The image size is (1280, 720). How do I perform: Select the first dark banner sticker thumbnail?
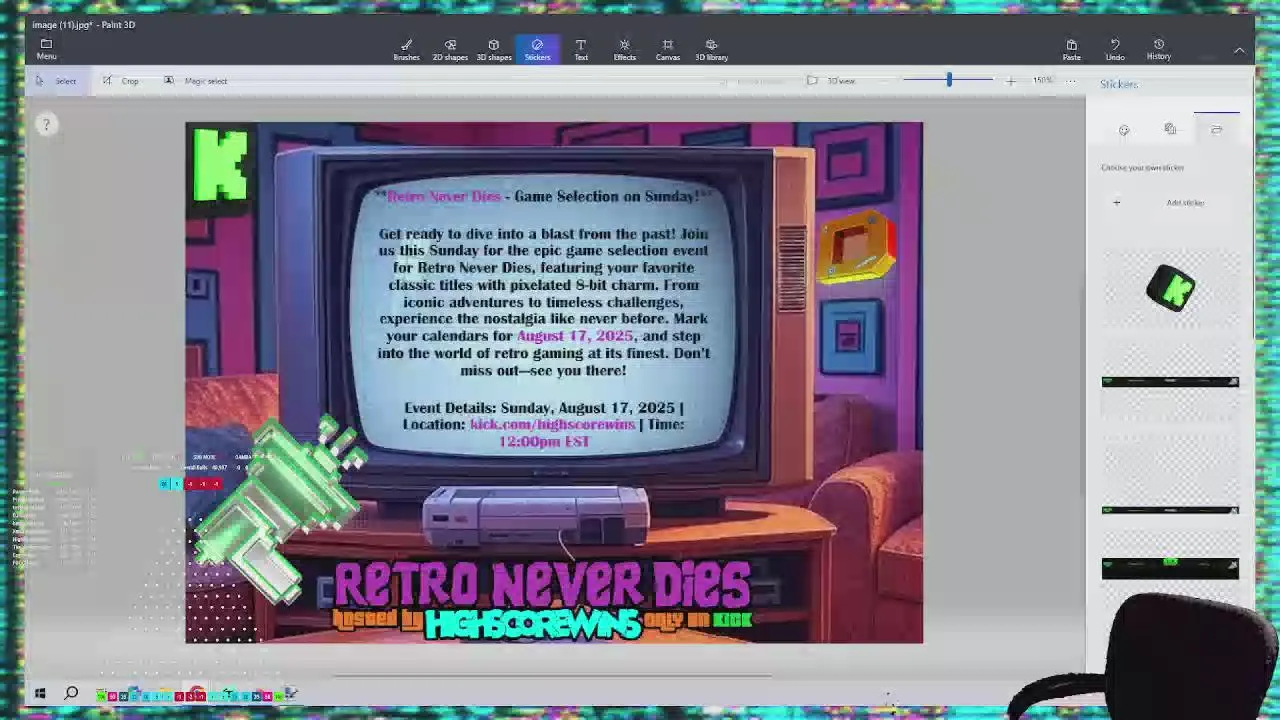click(x=1170, y=381)
